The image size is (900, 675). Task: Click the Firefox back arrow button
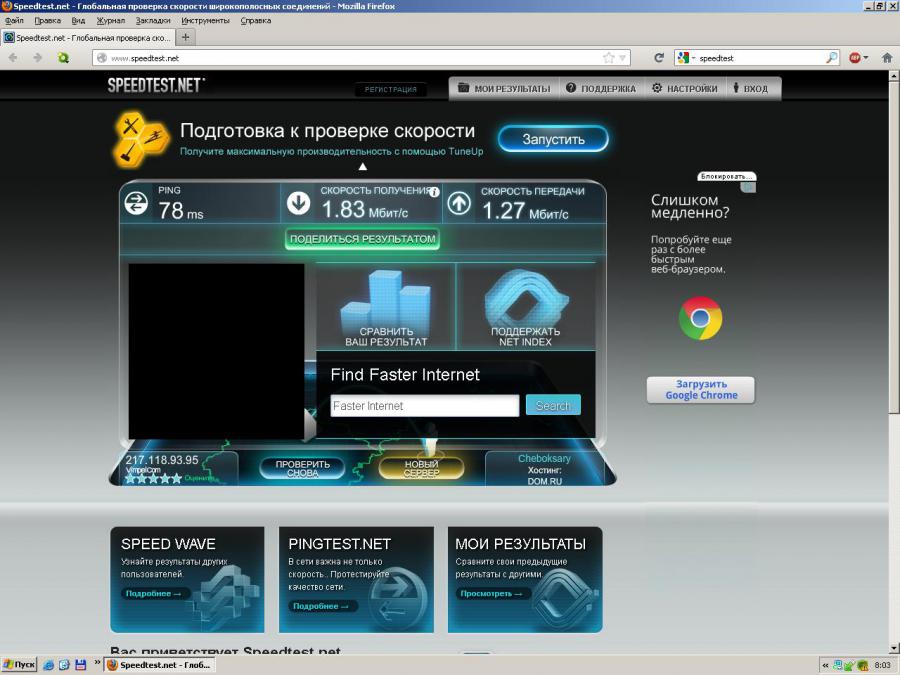(x=13, y=57)
